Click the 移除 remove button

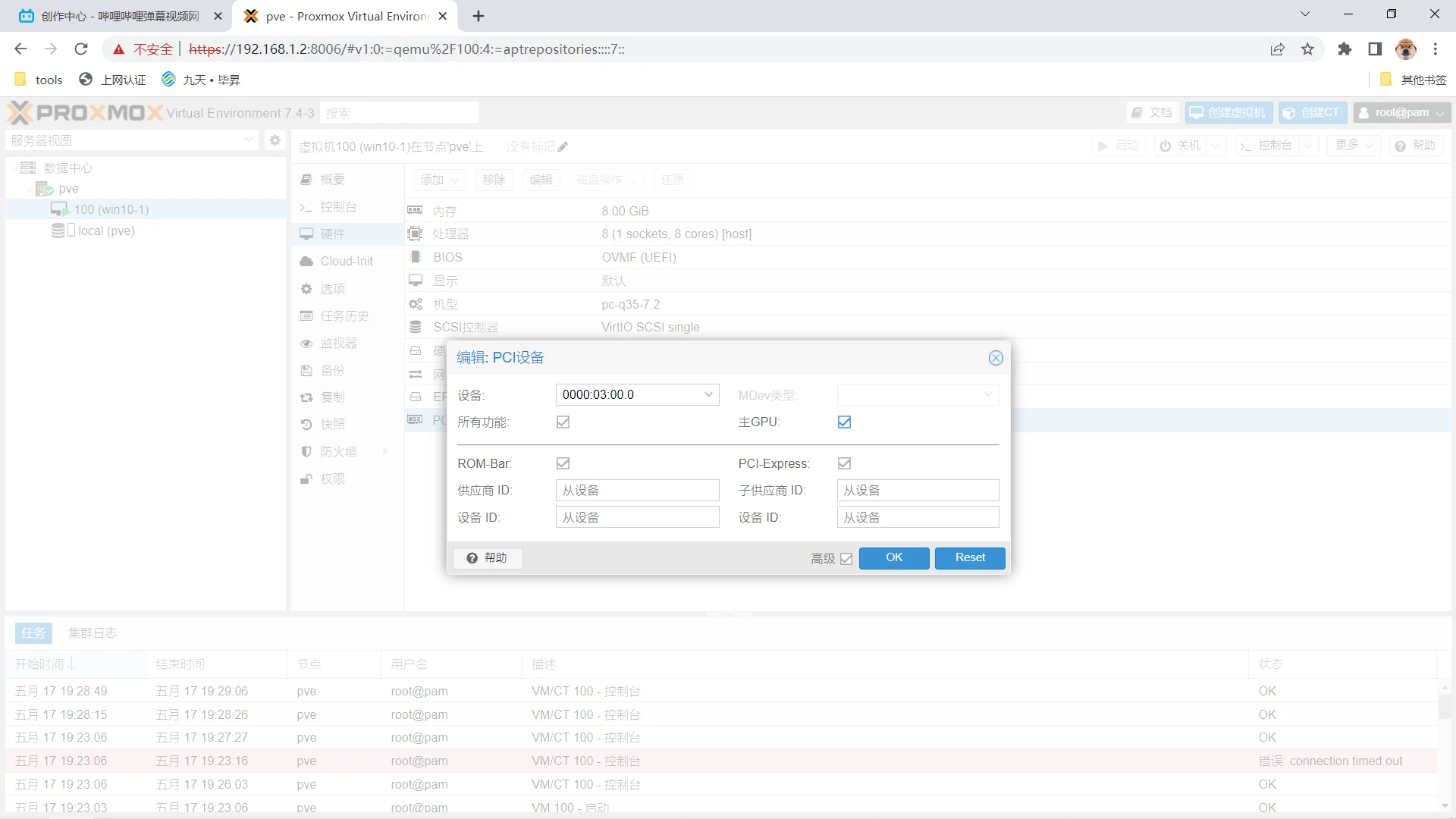[494, 180]
